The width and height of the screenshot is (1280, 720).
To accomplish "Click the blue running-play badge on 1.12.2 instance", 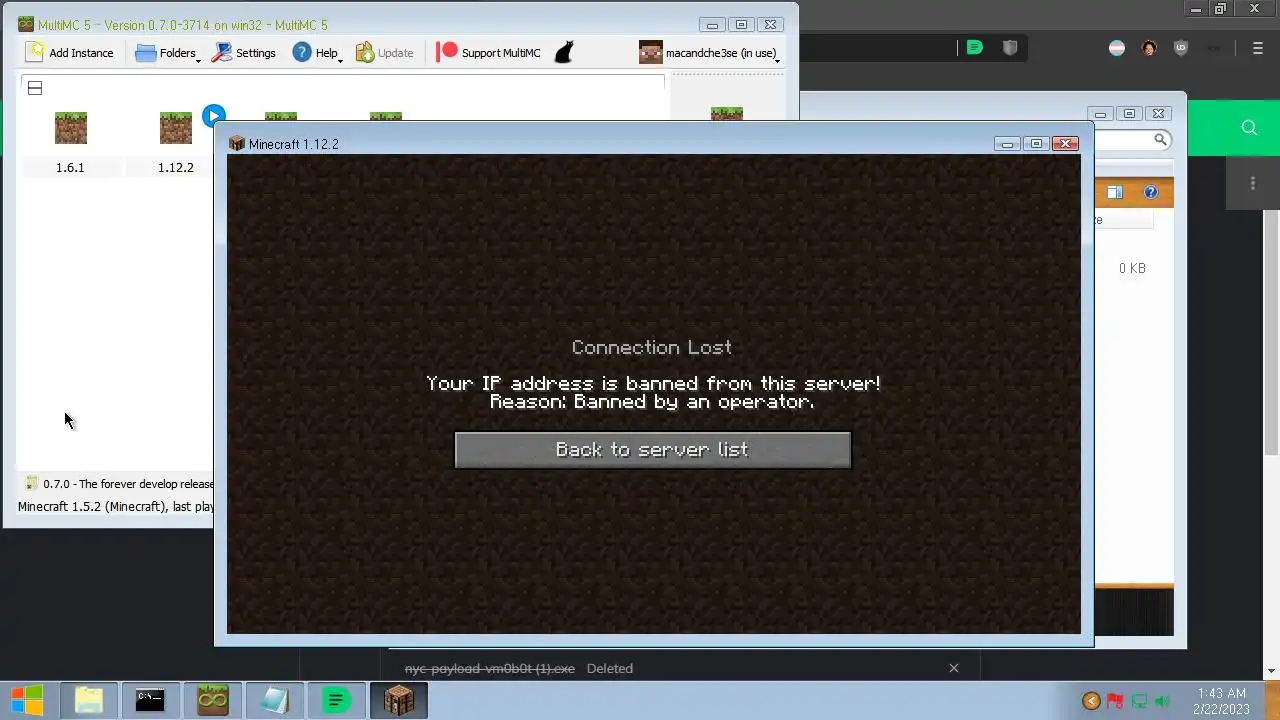I will [213, 115].
